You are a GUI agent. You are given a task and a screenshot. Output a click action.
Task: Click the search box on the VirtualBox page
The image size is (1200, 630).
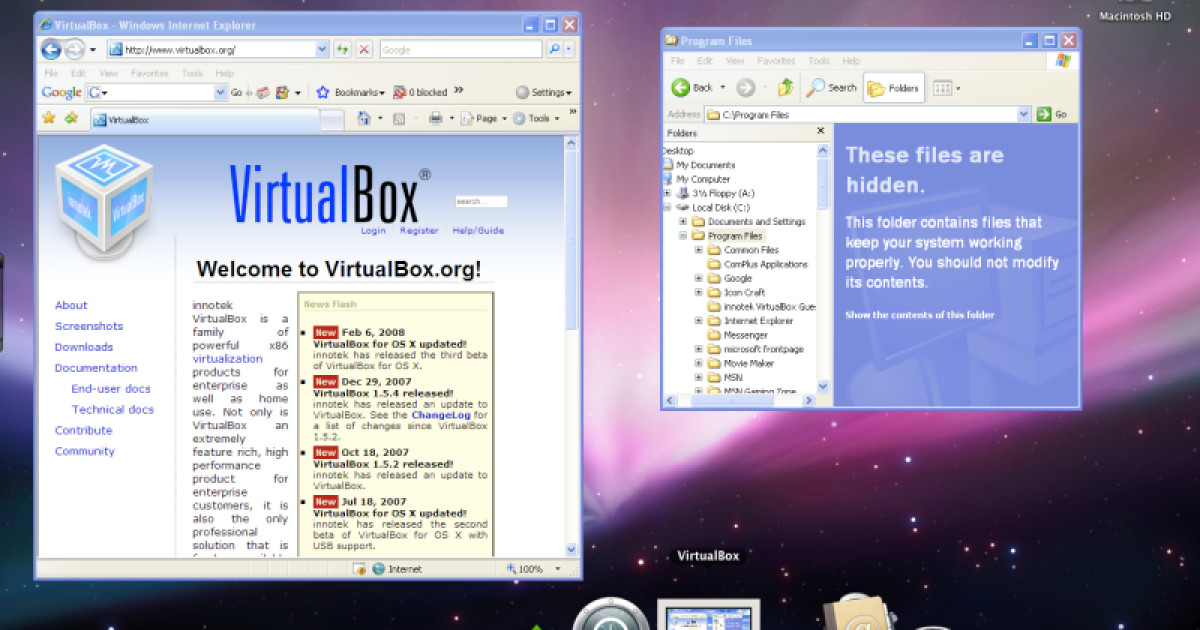pyautogui.click(x=483, y=200)
